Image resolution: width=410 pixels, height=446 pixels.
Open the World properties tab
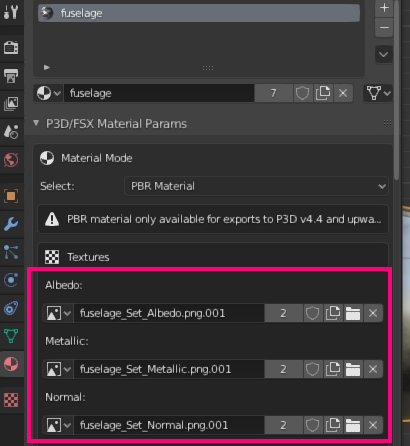(x=11, y=160)
